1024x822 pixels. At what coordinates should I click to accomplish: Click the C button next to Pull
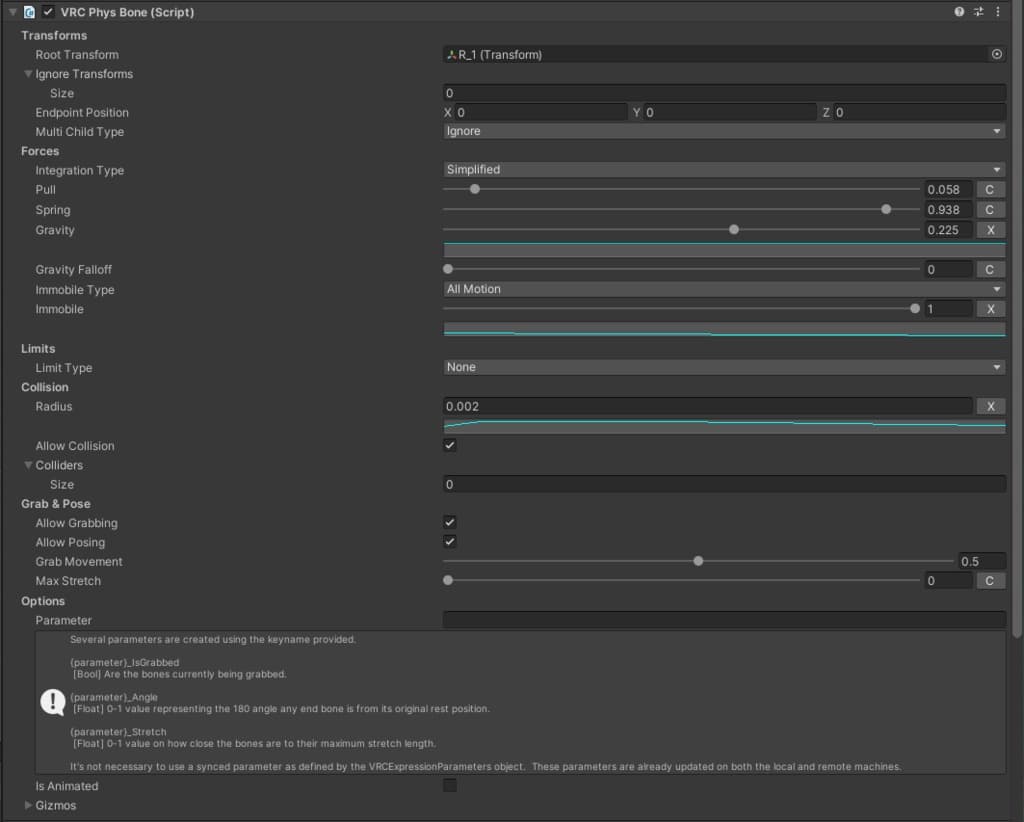click(990, 190)
